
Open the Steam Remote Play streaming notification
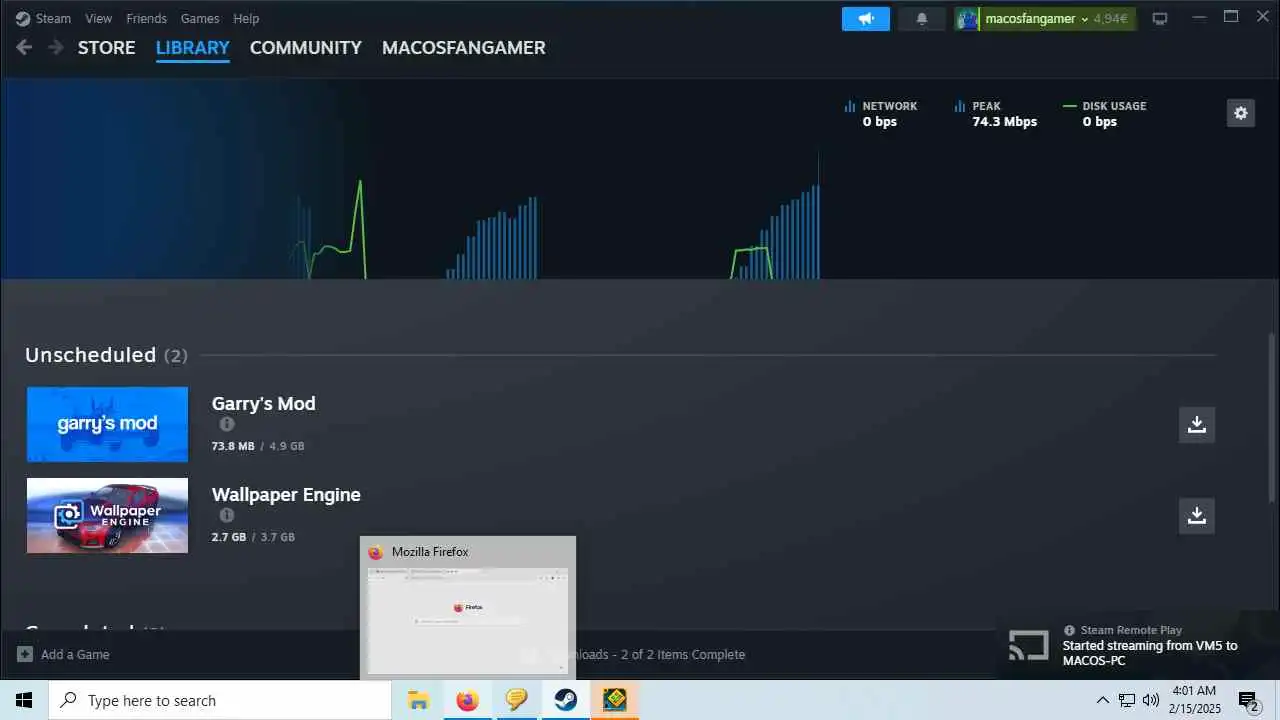point(1140,646)
